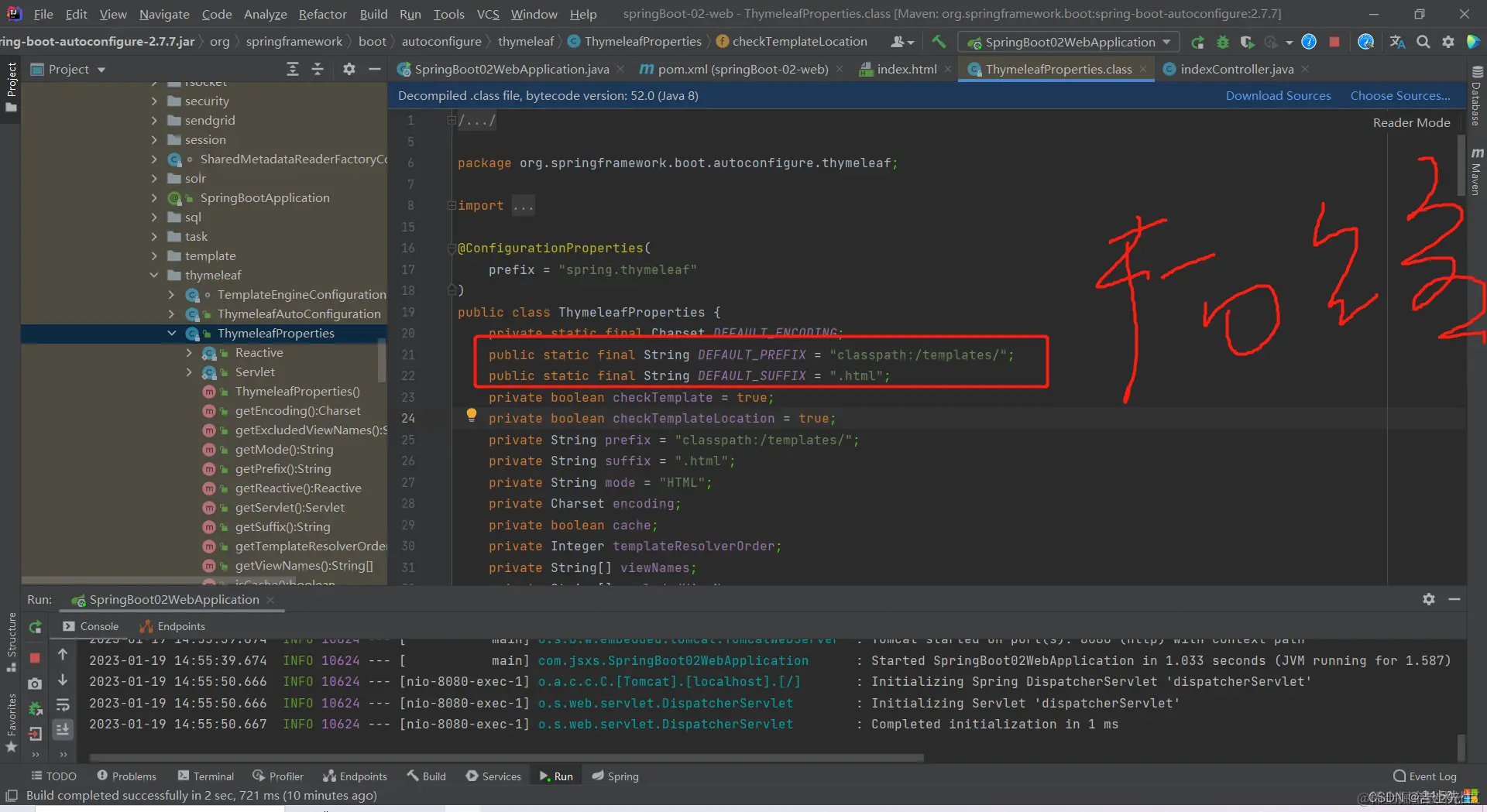Image resolution: width=1487 pixels, height=812 pixels.
Task: Select the getSuffix():String method
Action: (283, 526)
